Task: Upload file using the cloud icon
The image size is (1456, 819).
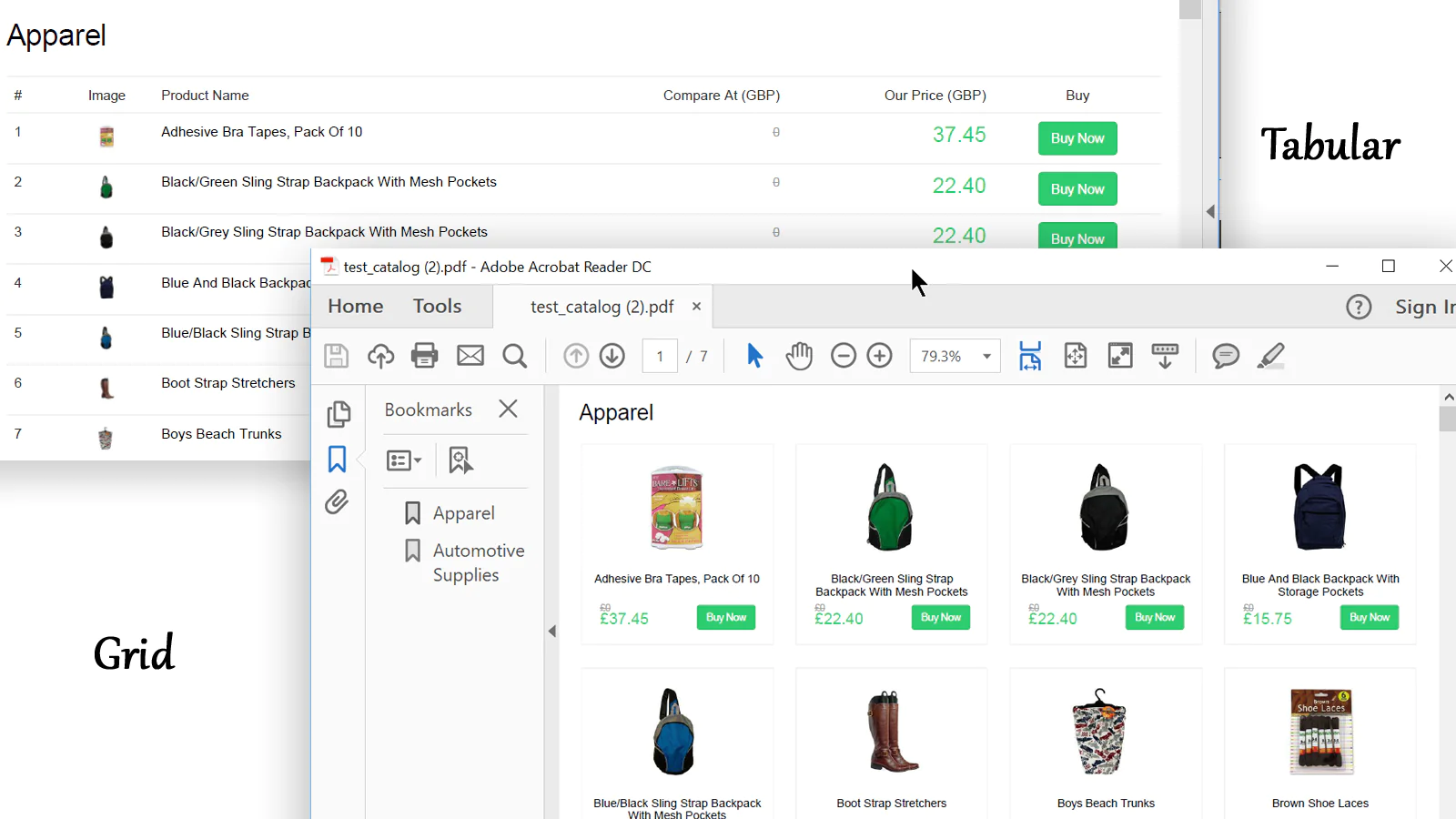Action: tap(380, 356)
